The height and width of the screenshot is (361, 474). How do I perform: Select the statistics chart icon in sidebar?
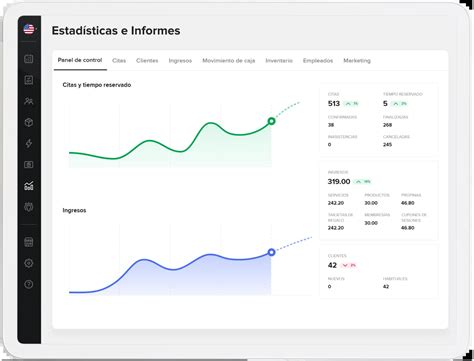coord(29,186)
